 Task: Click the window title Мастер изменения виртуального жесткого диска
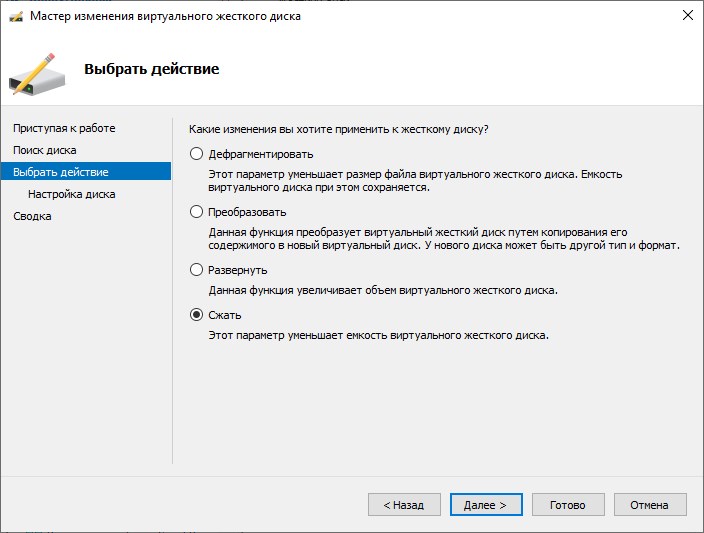tap(165, 16)
